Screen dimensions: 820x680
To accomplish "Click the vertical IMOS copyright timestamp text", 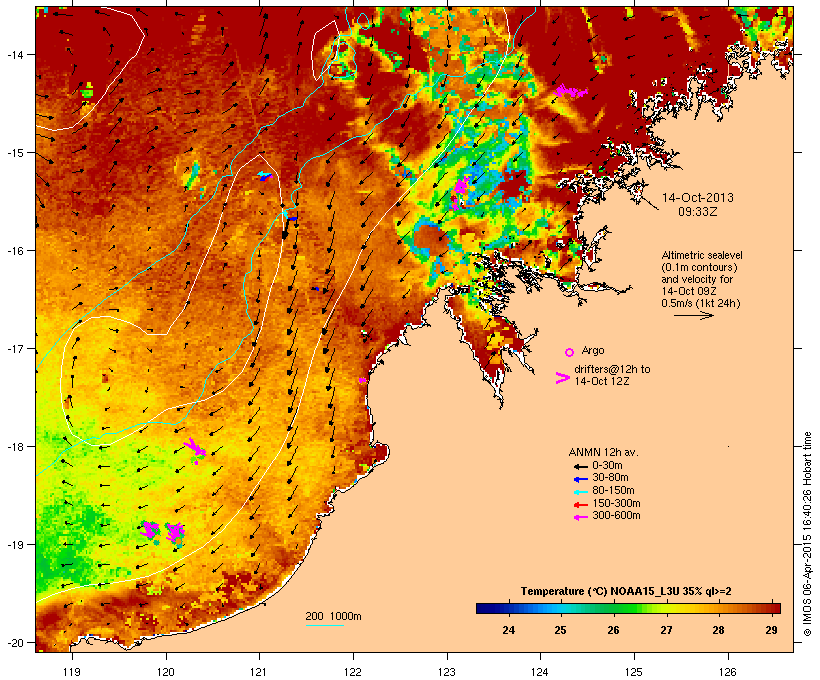I will (807, 534).
